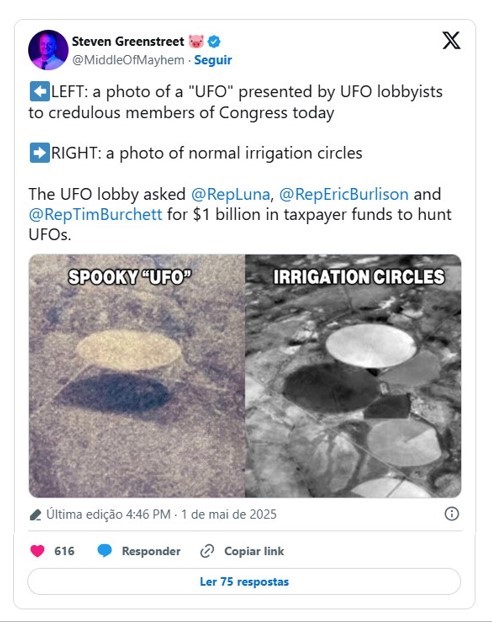Open the info circle icon
The width and height of the screenshot is (492, 622).
(452, 514)
